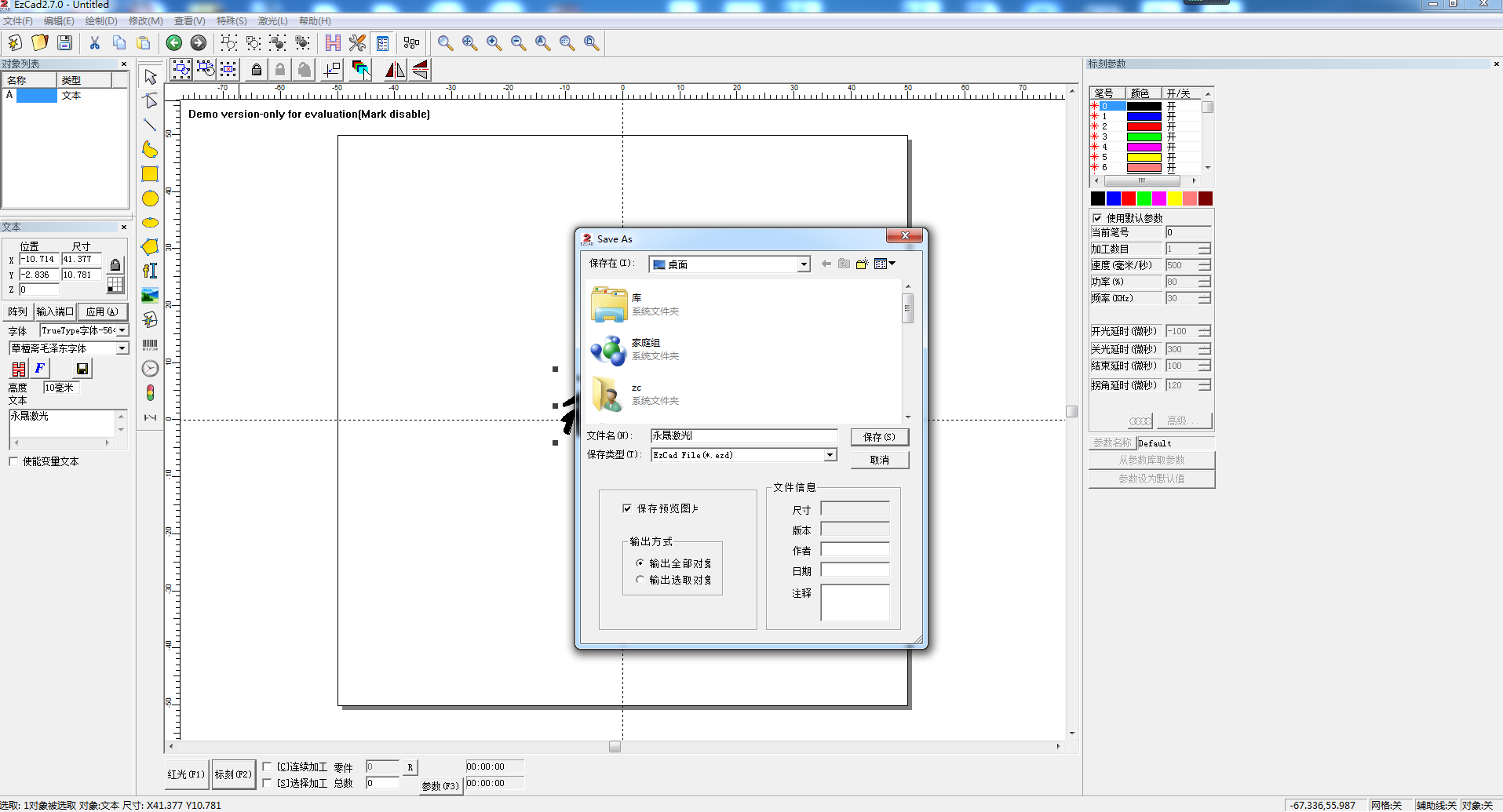Image resolution: width=1503 pixels, height=812 pixels.
Task: Toggle the 保存预览图片 checkbox
Action: (x=627, y=508)
